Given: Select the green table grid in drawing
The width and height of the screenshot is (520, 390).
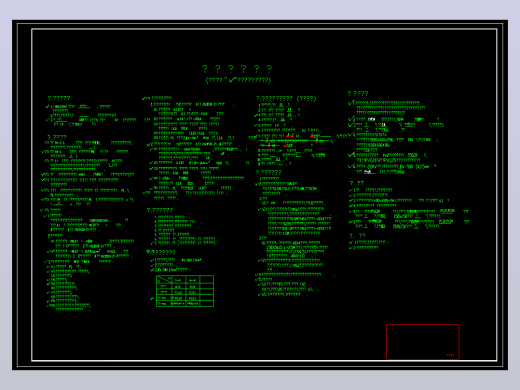Looking at the screenshot, I should coord(185,291).
